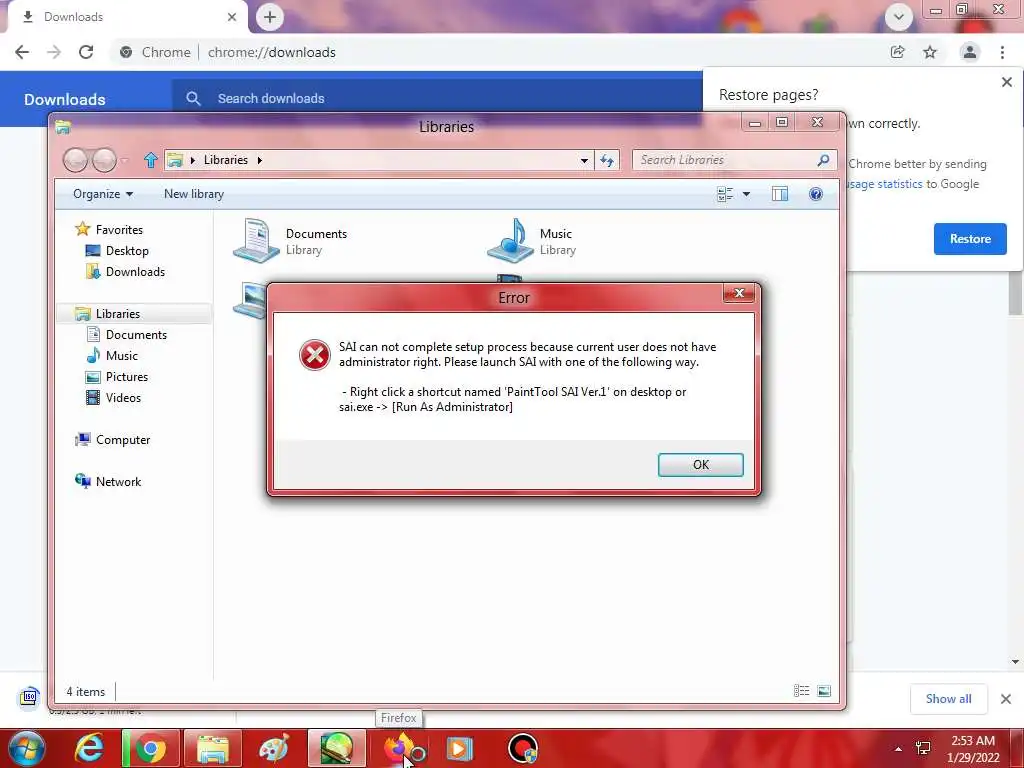Click Chrome's back arrow
This screenshot has width=1024, height=768.
tap(22, 52)
